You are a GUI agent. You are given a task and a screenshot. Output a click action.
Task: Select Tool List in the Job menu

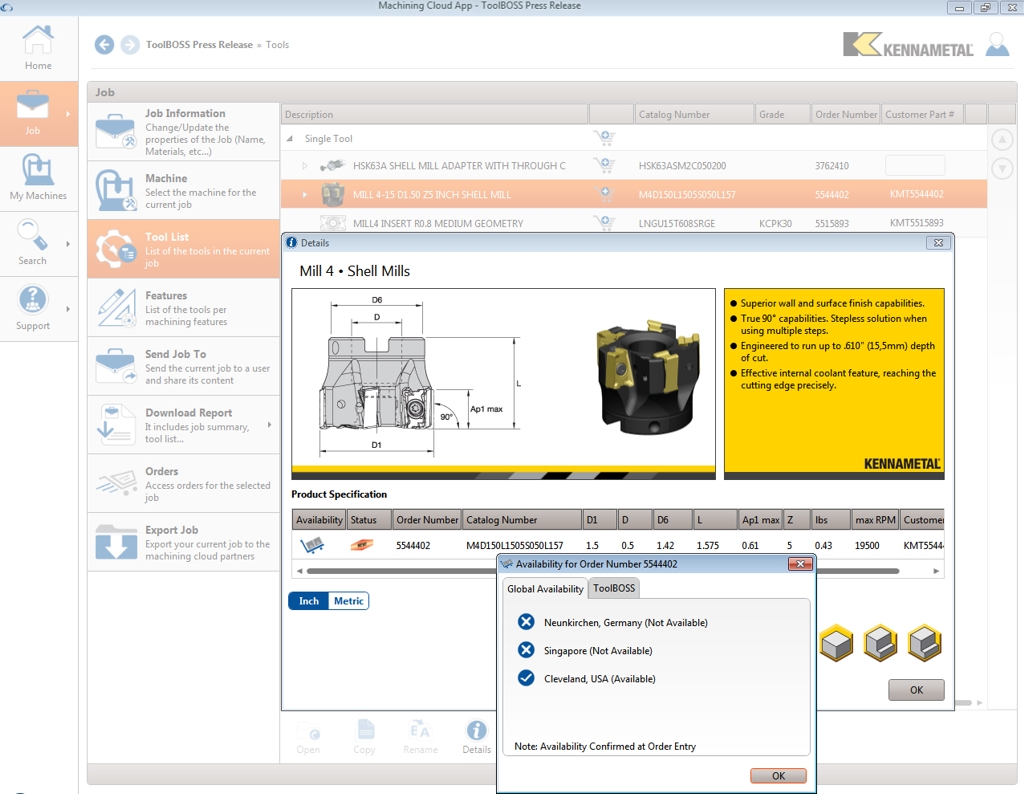point(184,249)
